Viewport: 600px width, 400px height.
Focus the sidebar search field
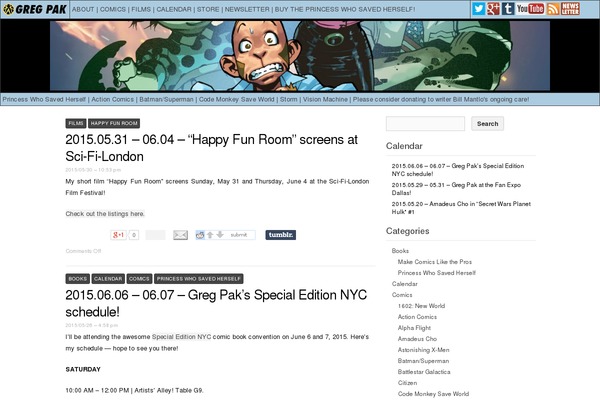pos(426,124)
